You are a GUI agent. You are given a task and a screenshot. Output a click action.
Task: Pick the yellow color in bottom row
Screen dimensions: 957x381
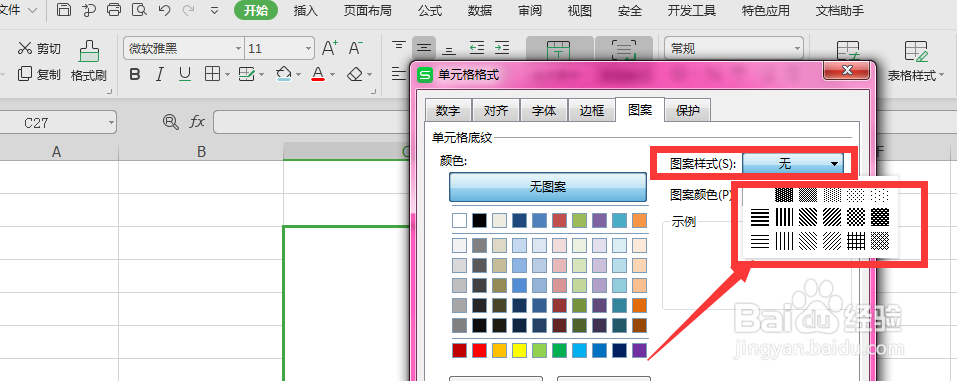pyautogui.click(x=519, y=350)
